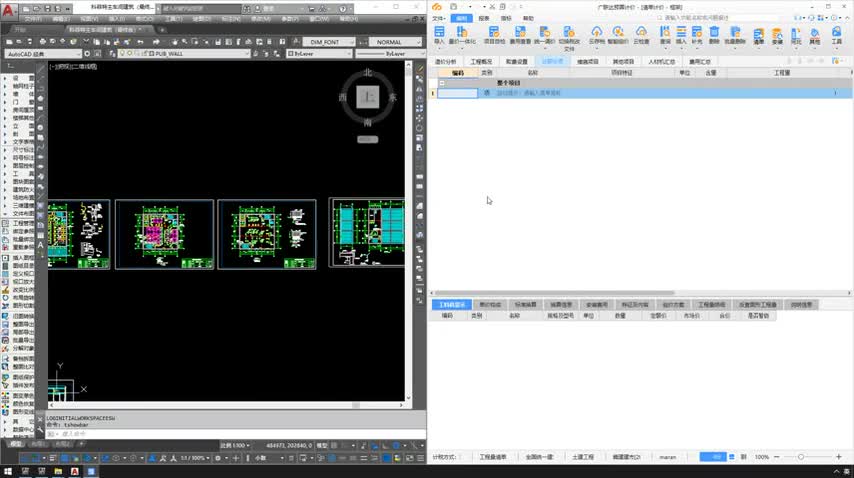
Task: Open the 标准换算 bottom tab
Action: pos(525,304)
